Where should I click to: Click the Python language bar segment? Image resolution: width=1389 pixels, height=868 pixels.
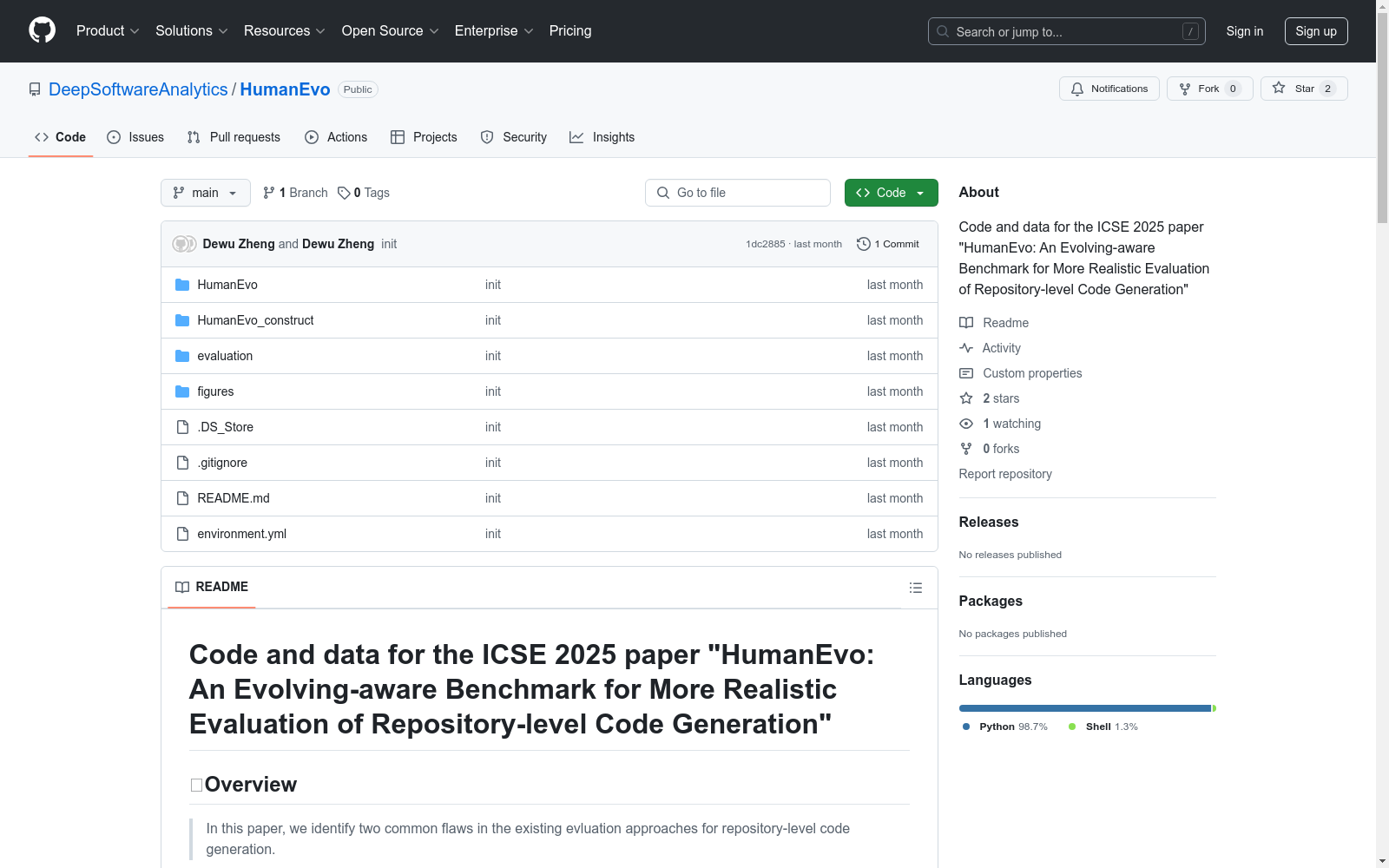[1085, 708]
